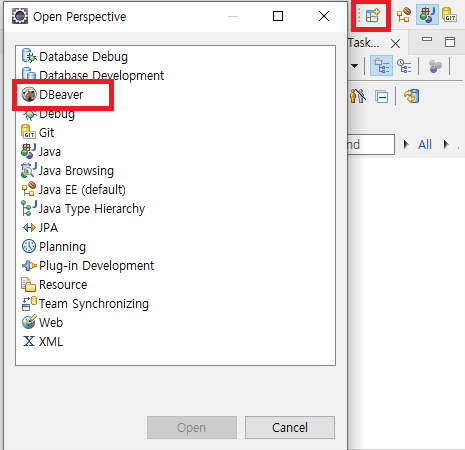Screen dimensions: 465x450
Task: Click the Open Perspective toolbar icon
Action: coord(372,16)
